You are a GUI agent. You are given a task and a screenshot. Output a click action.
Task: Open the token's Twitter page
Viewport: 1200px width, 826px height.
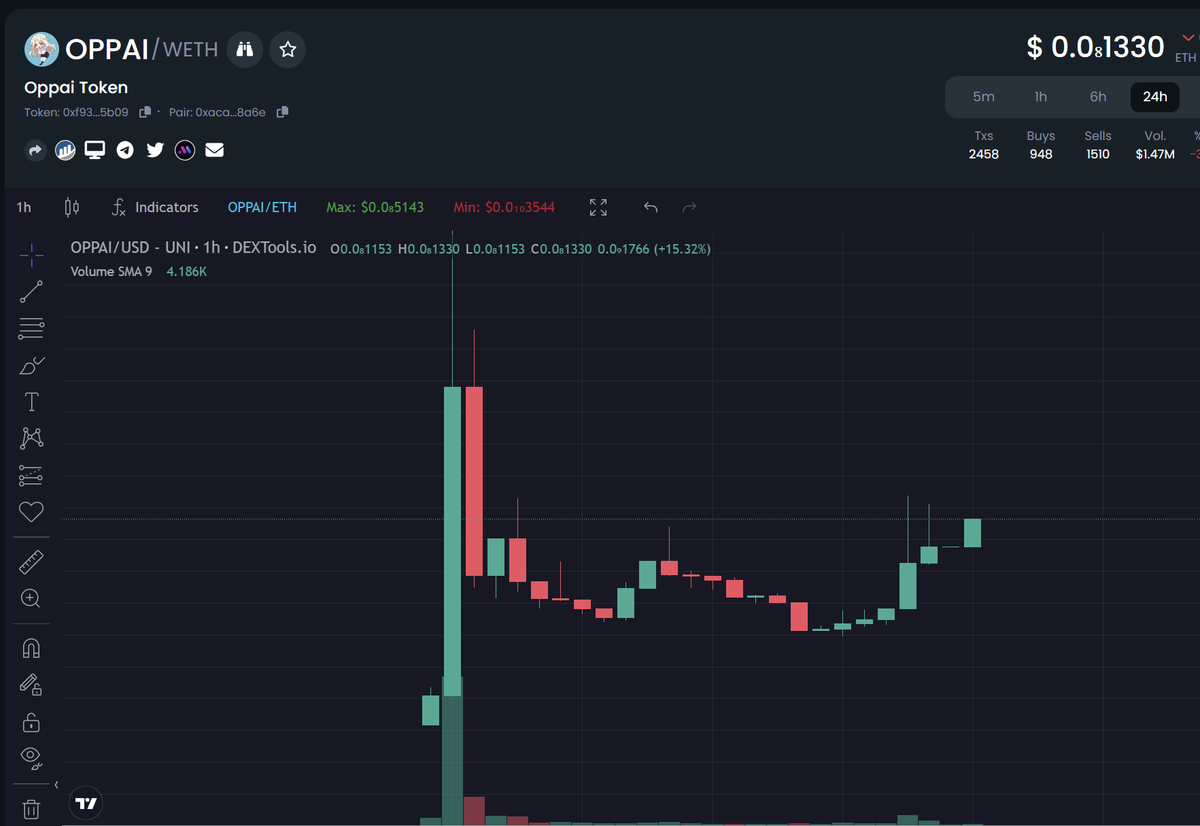(x=154, y=150)
